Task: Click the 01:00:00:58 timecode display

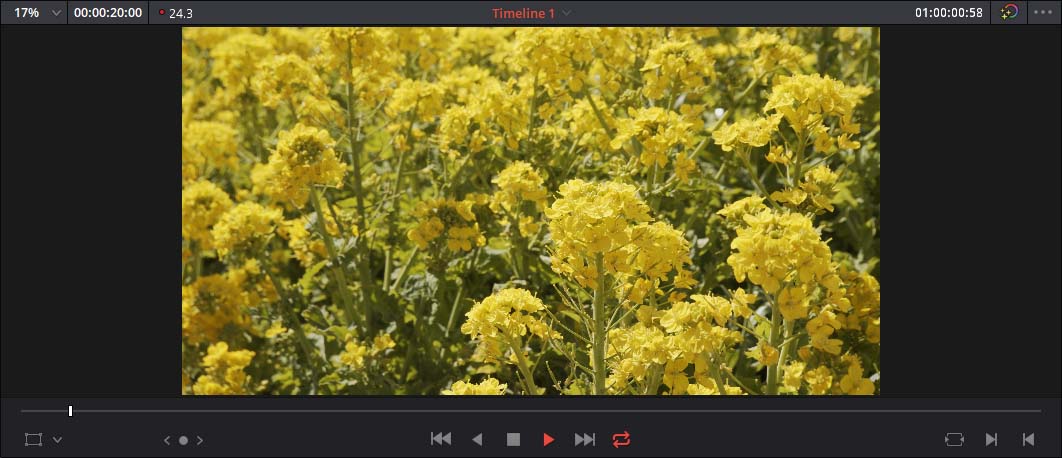Action: click(948, 13)
